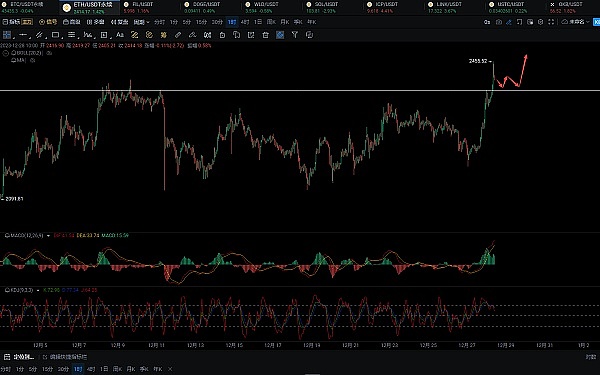Click the trash delete drawings icon
Viewport: 600px width, 375px height.
(x=266, y=35)
